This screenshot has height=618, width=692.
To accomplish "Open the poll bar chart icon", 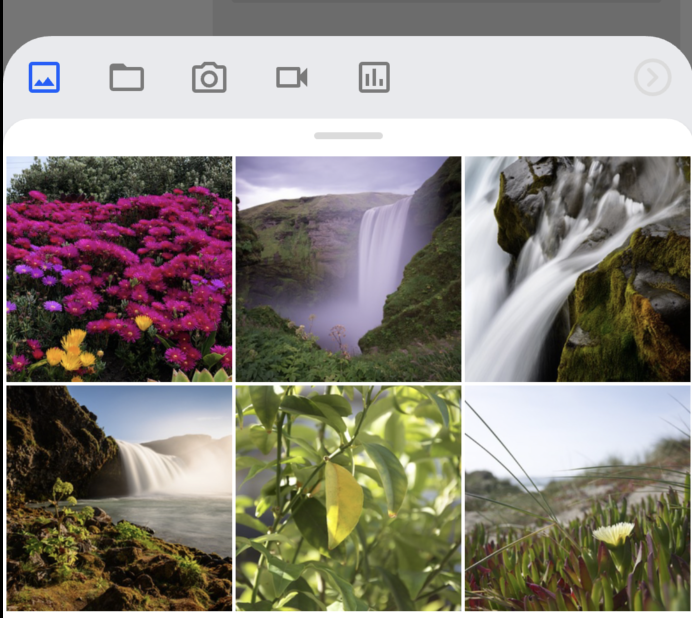I will coord(374,77).
